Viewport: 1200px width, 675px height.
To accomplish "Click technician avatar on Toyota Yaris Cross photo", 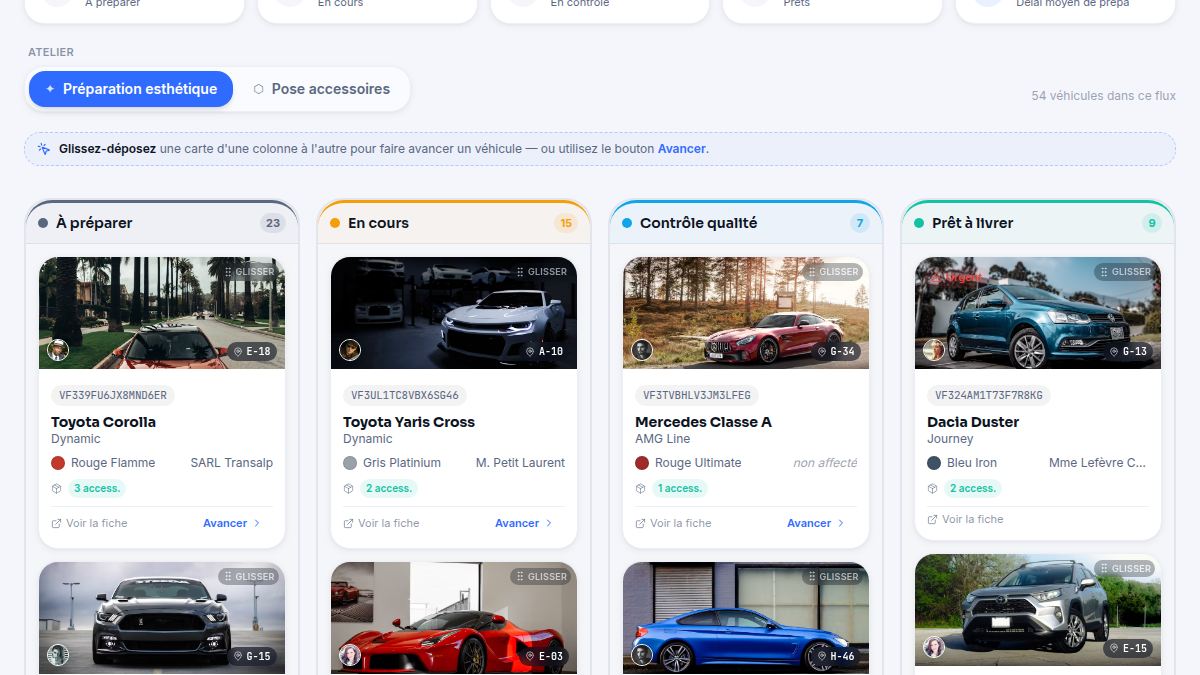I will [350, 350].
